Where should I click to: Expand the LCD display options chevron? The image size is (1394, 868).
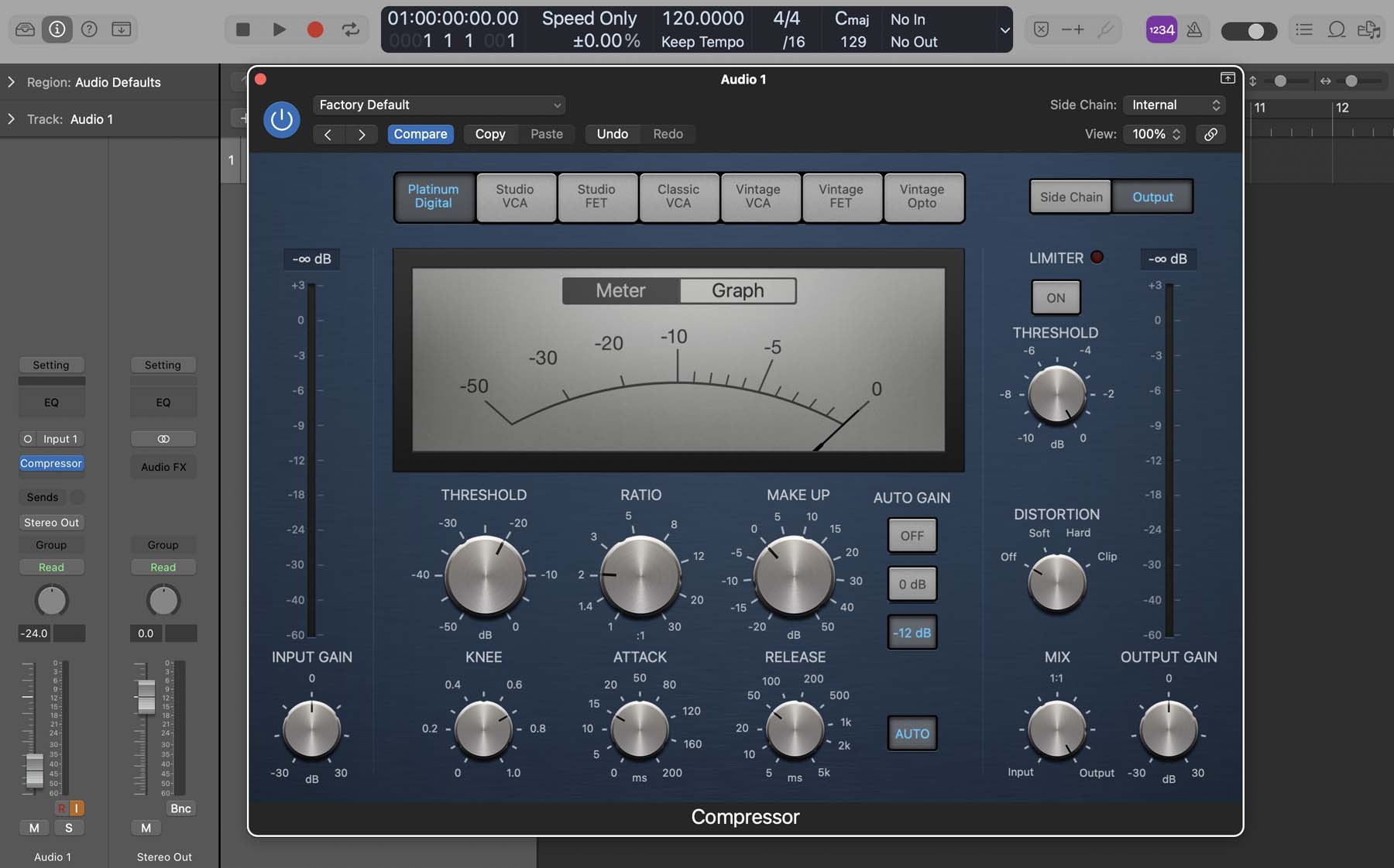1004,30
